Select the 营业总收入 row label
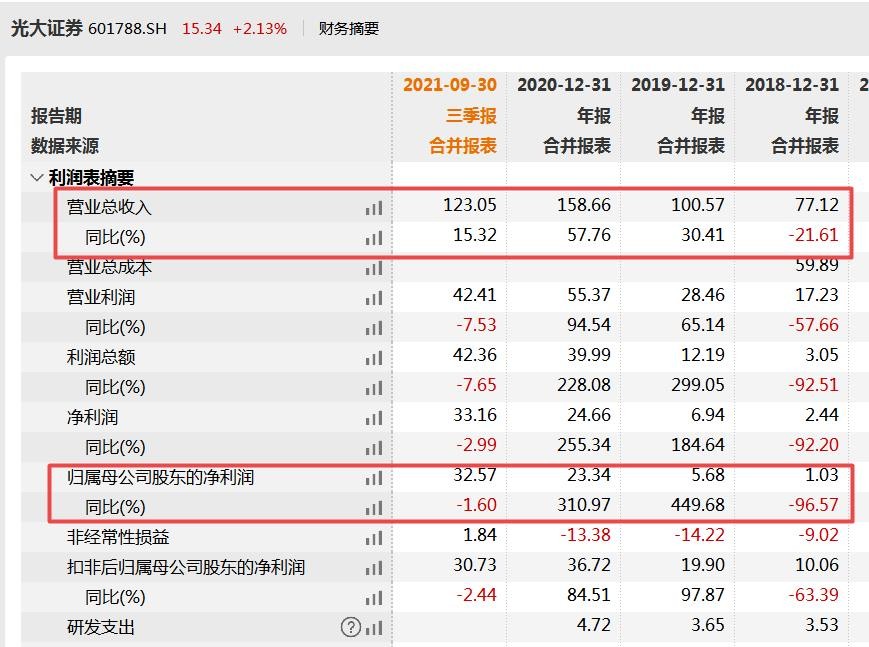Screen dimensions: 869x647 tap(109, 207)
